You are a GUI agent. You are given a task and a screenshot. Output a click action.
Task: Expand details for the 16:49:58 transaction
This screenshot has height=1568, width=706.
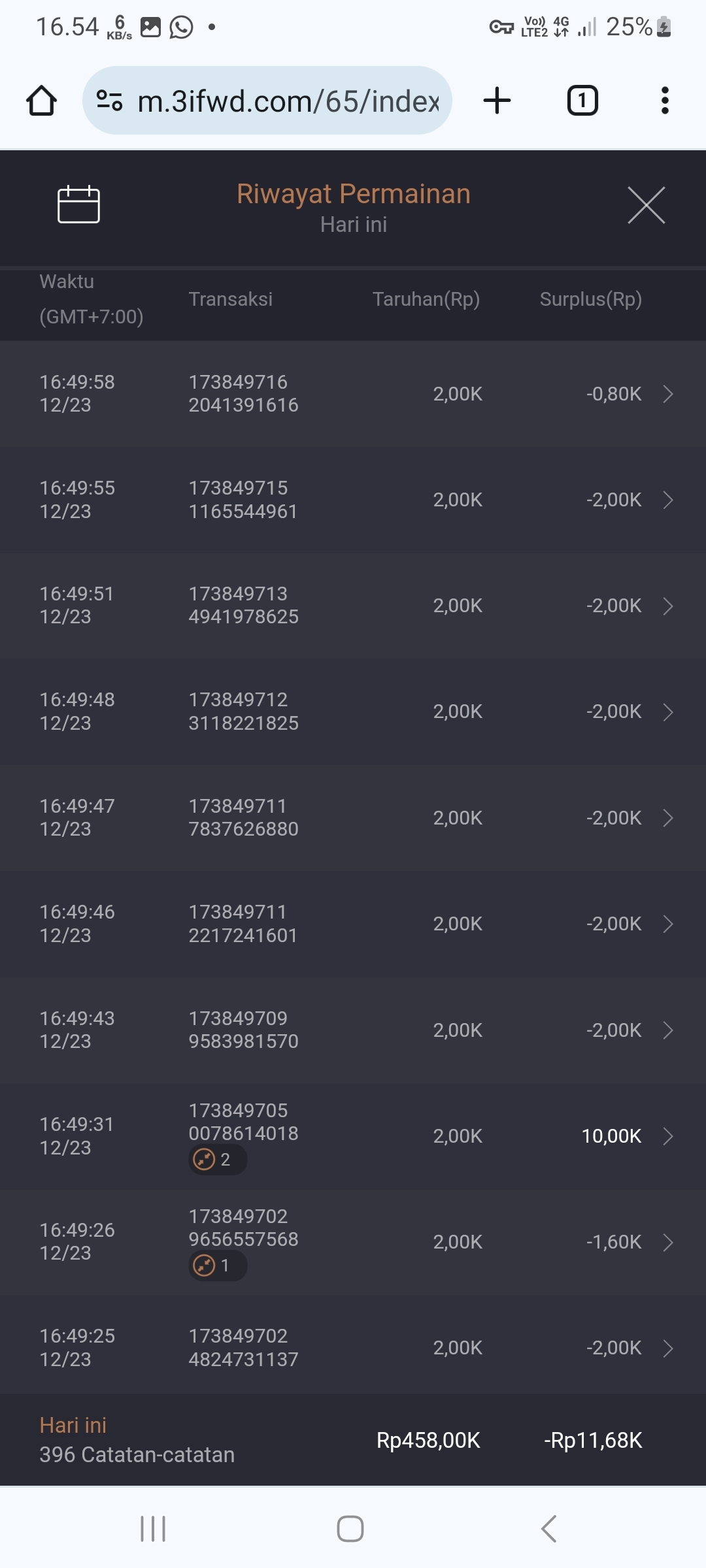[x=667, y=394]
